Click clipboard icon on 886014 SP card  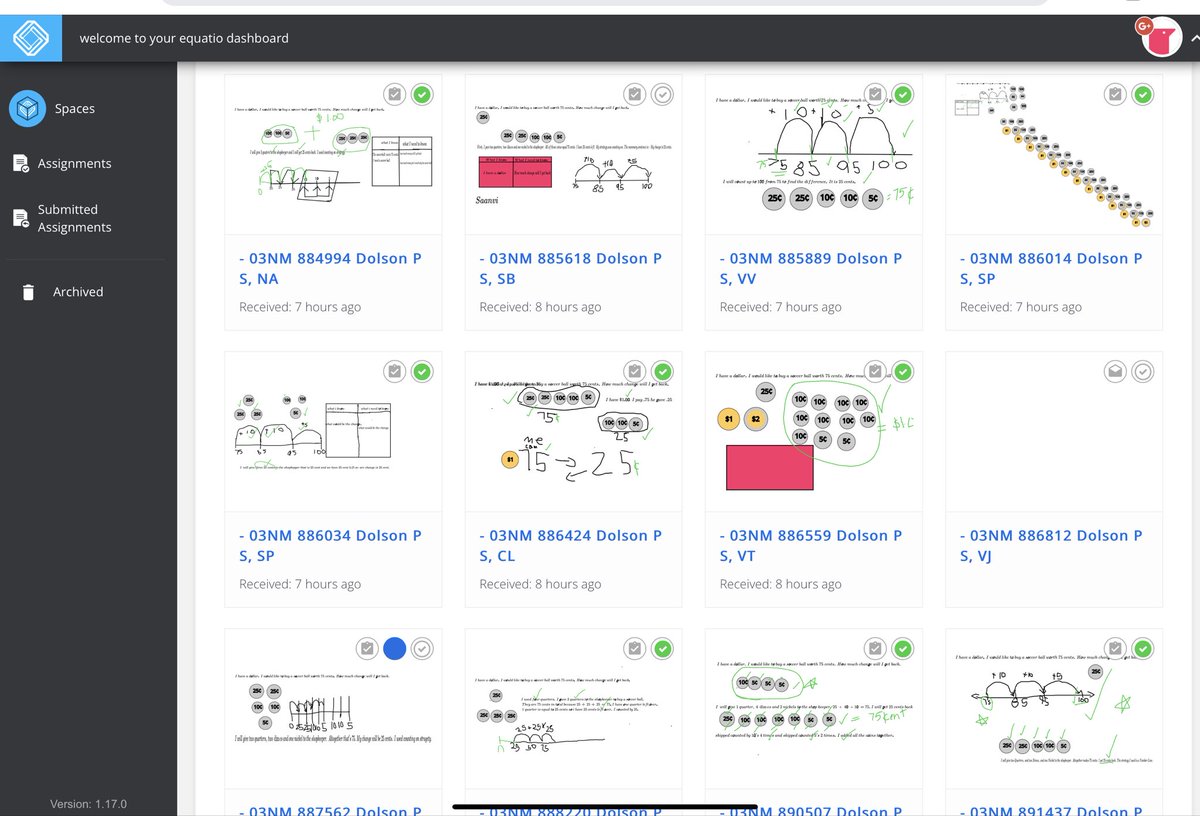[x=1115, y=95]
